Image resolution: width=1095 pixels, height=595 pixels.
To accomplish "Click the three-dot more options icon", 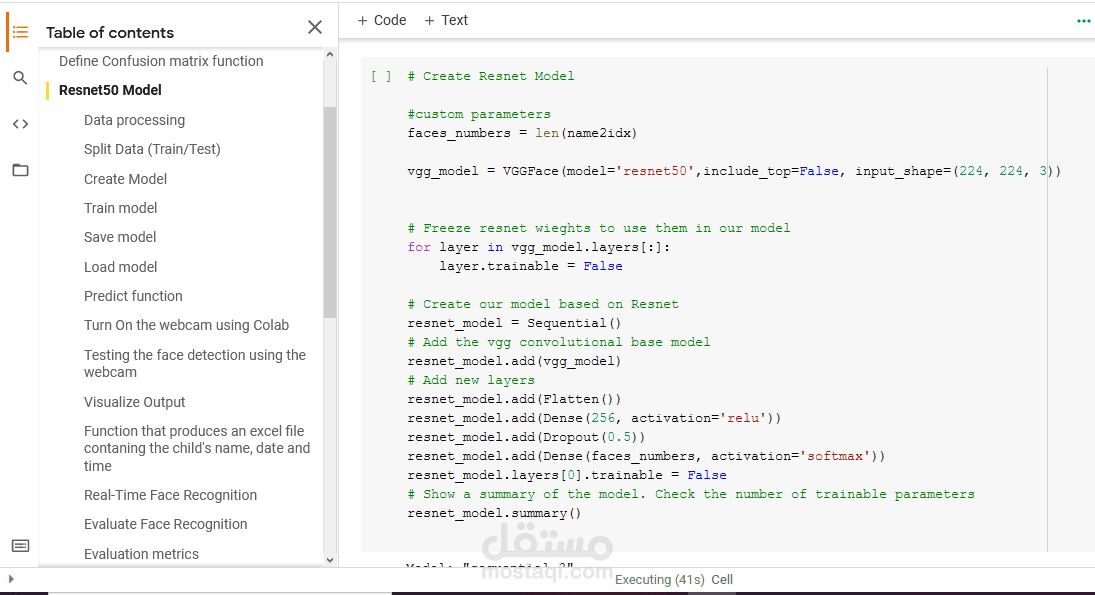I will coord(1083,21).
